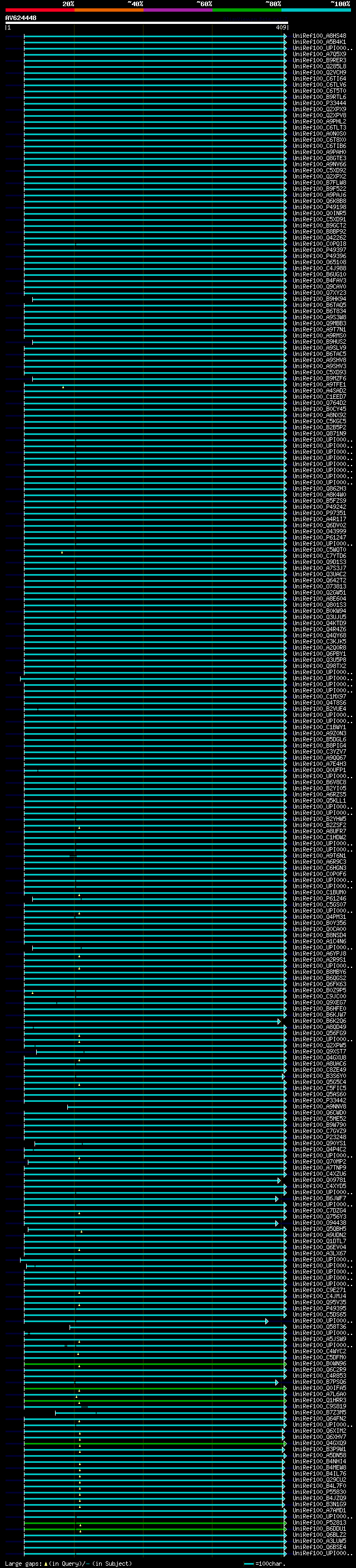The image size is (356, 1568).
Task: Click hit label UniRef100_O94438
Action: coord(319,1223)
